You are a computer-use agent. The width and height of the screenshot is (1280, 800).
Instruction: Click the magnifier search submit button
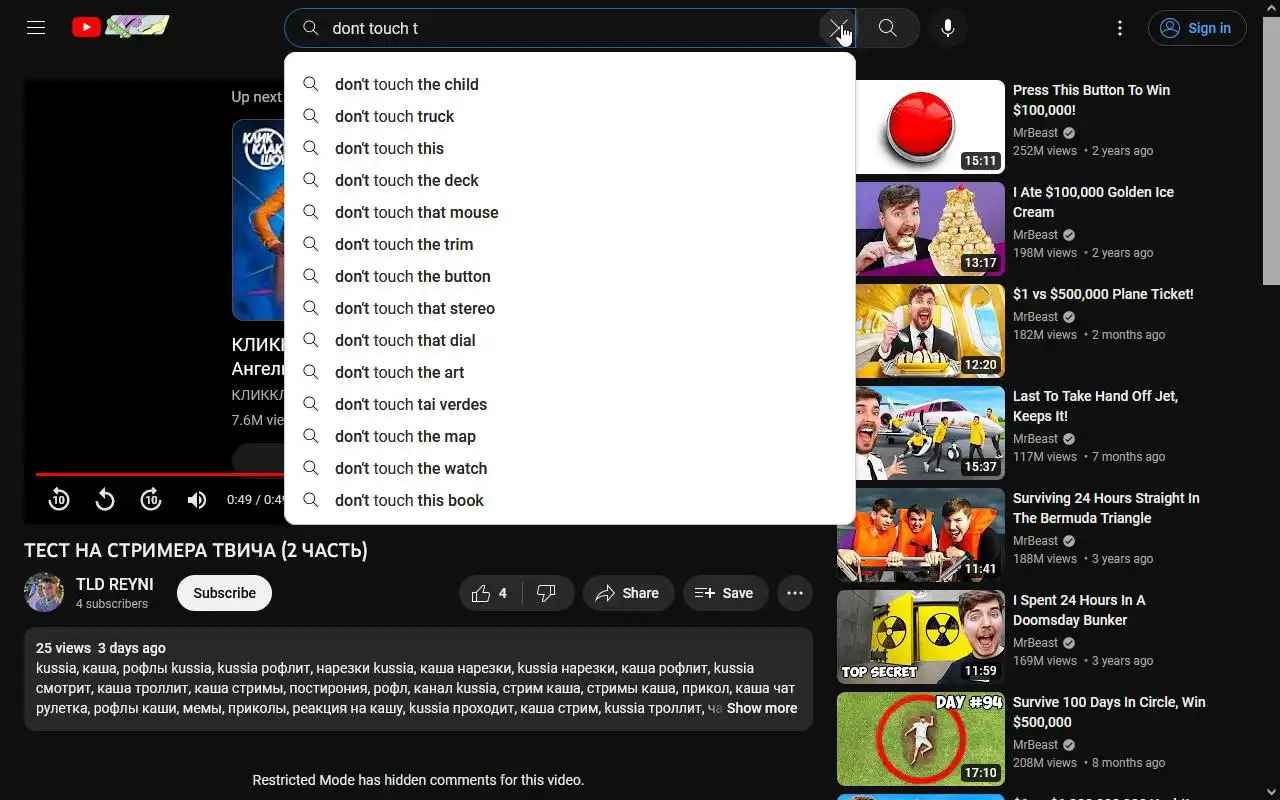(x=888, y=28)
